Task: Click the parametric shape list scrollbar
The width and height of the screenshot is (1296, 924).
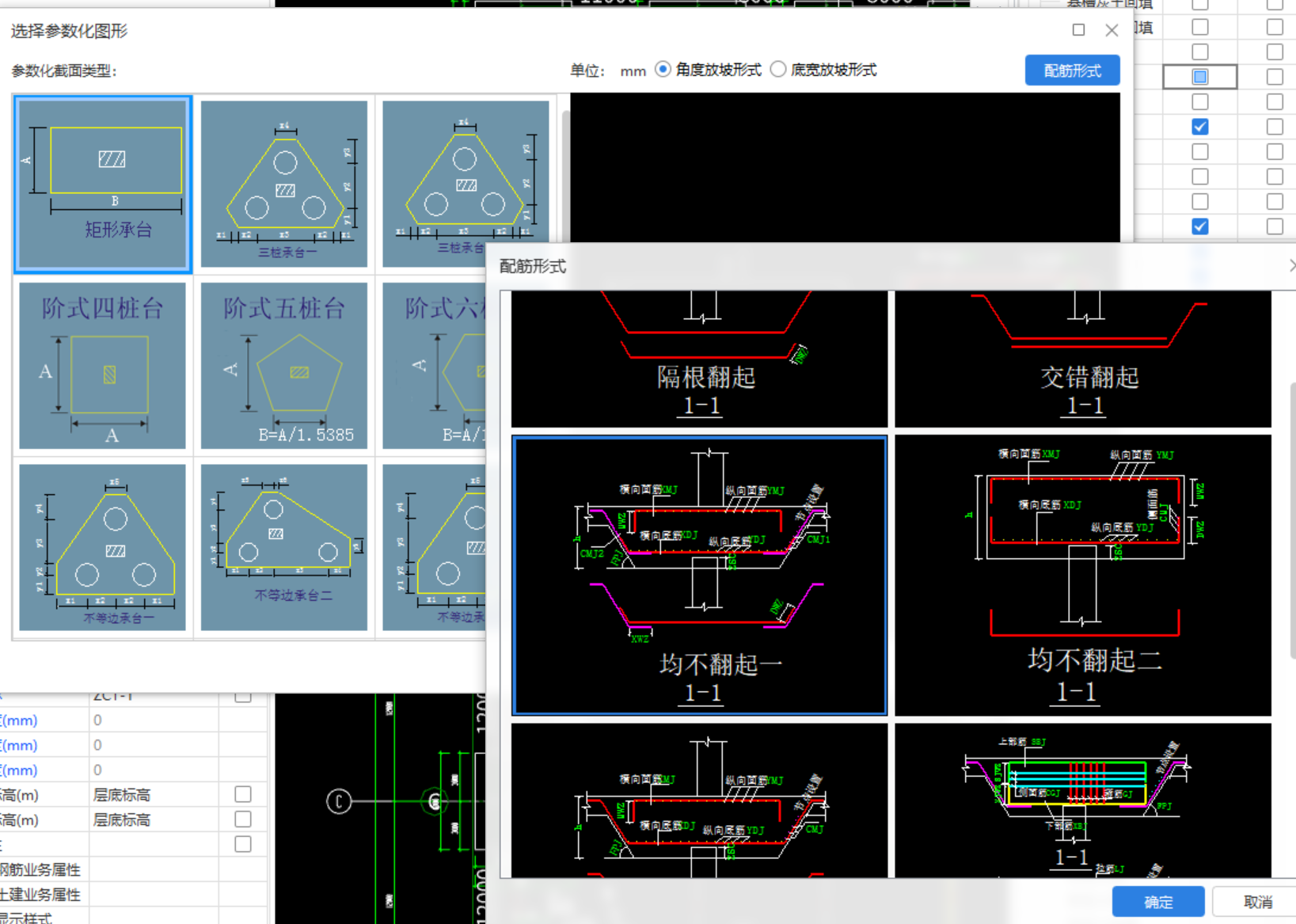Action: pyautogui.click(x=564, y=177)
